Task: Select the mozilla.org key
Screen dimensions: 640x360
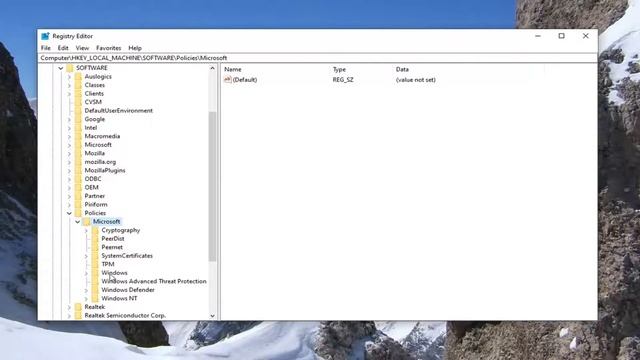Action: [x=100, y=162]
